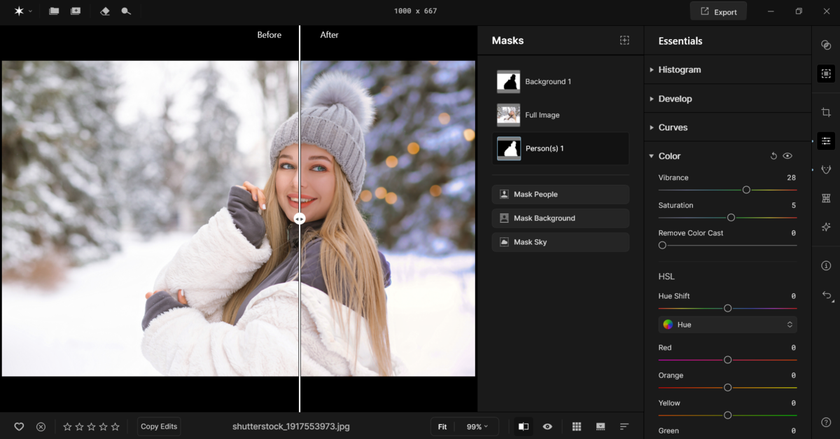
Task: Click the image library icon in top toolbar
Action: tap(76, 11)
